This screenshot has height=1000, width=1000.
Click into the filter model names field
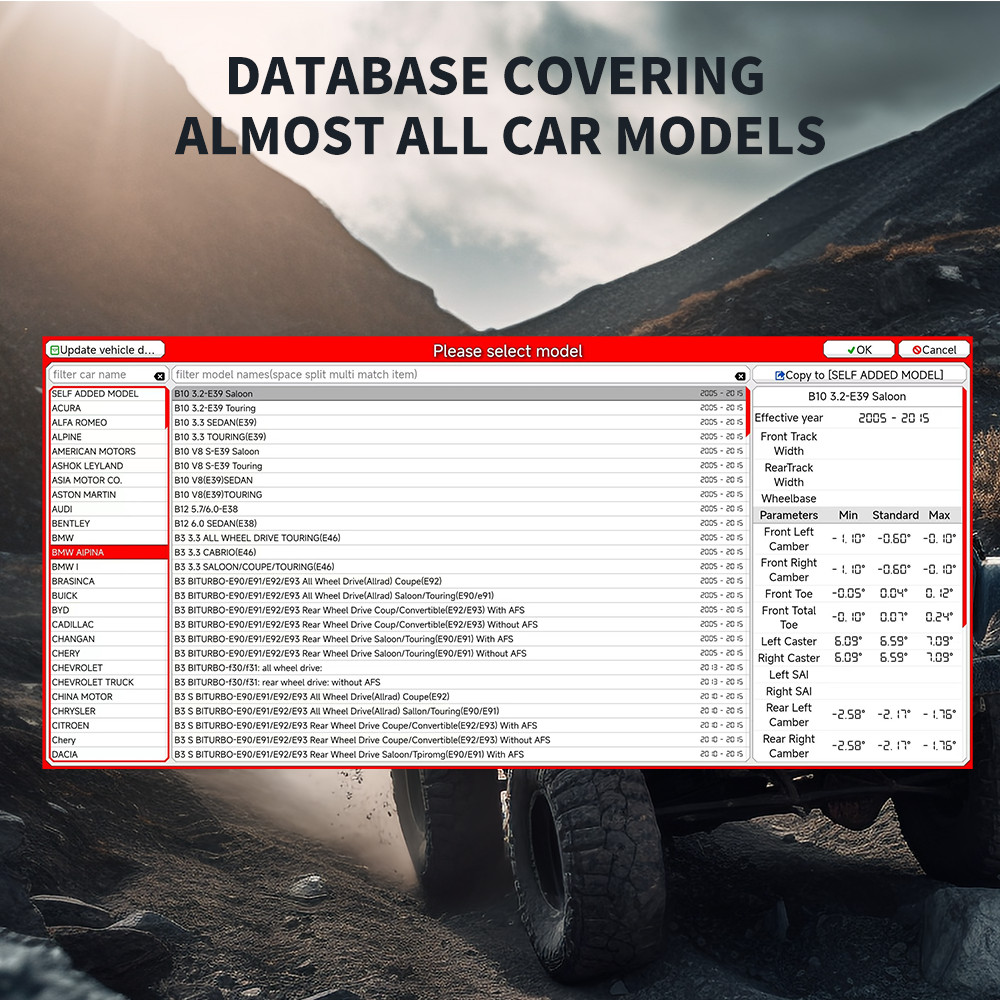(450, 375)
